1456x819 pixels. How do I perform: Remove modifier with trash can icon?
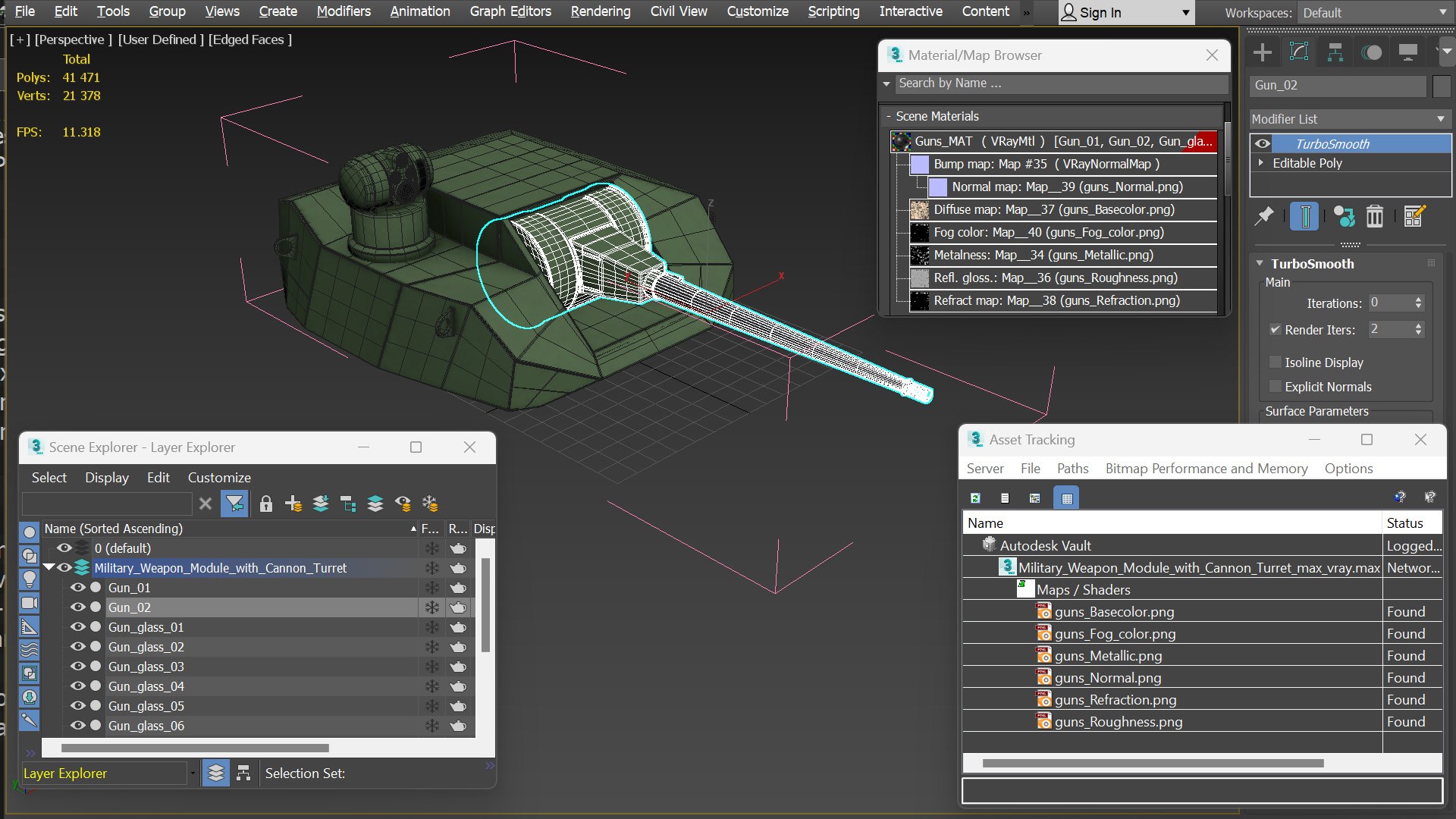tap(1375, 217)
